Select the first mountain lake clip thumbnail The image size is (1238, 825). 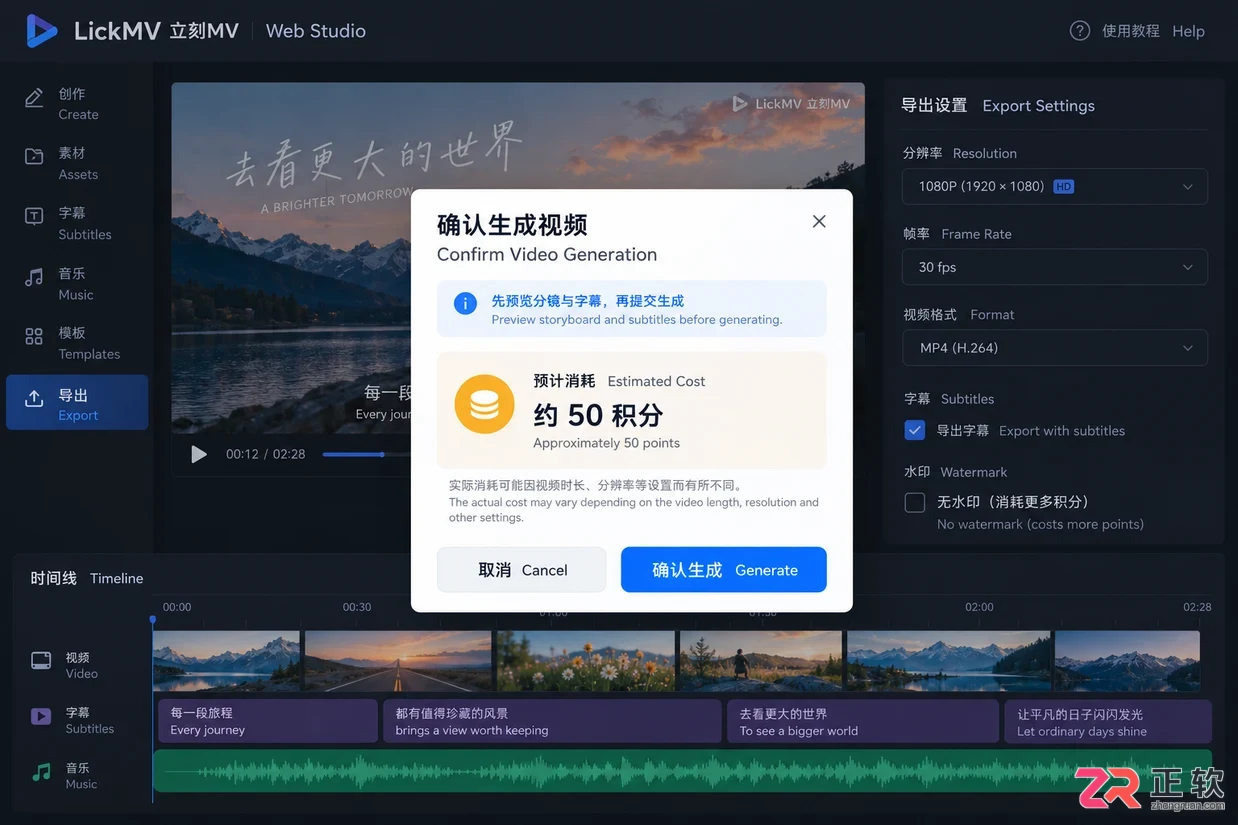tap(226, 661)
